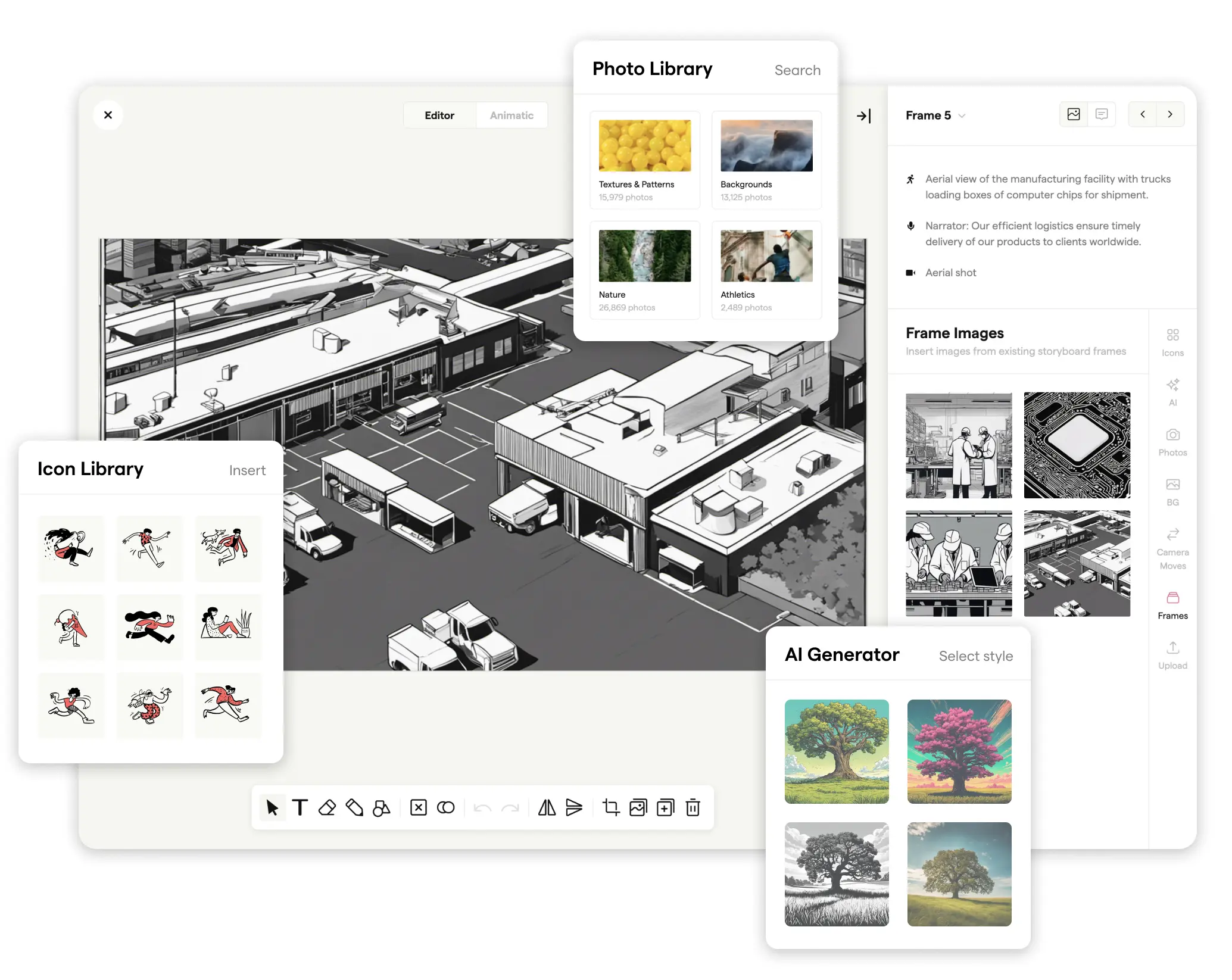
Task: Click the BG panel sidebar icon
Action: (1173, 491)
